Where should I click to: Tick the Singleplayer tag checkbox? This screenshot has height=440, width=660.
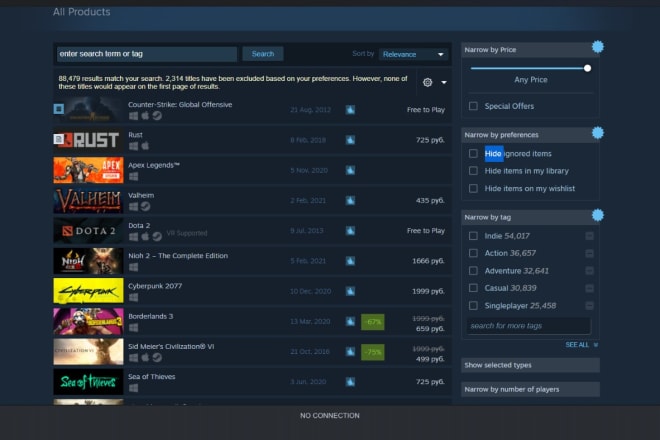tap(473, 306)
